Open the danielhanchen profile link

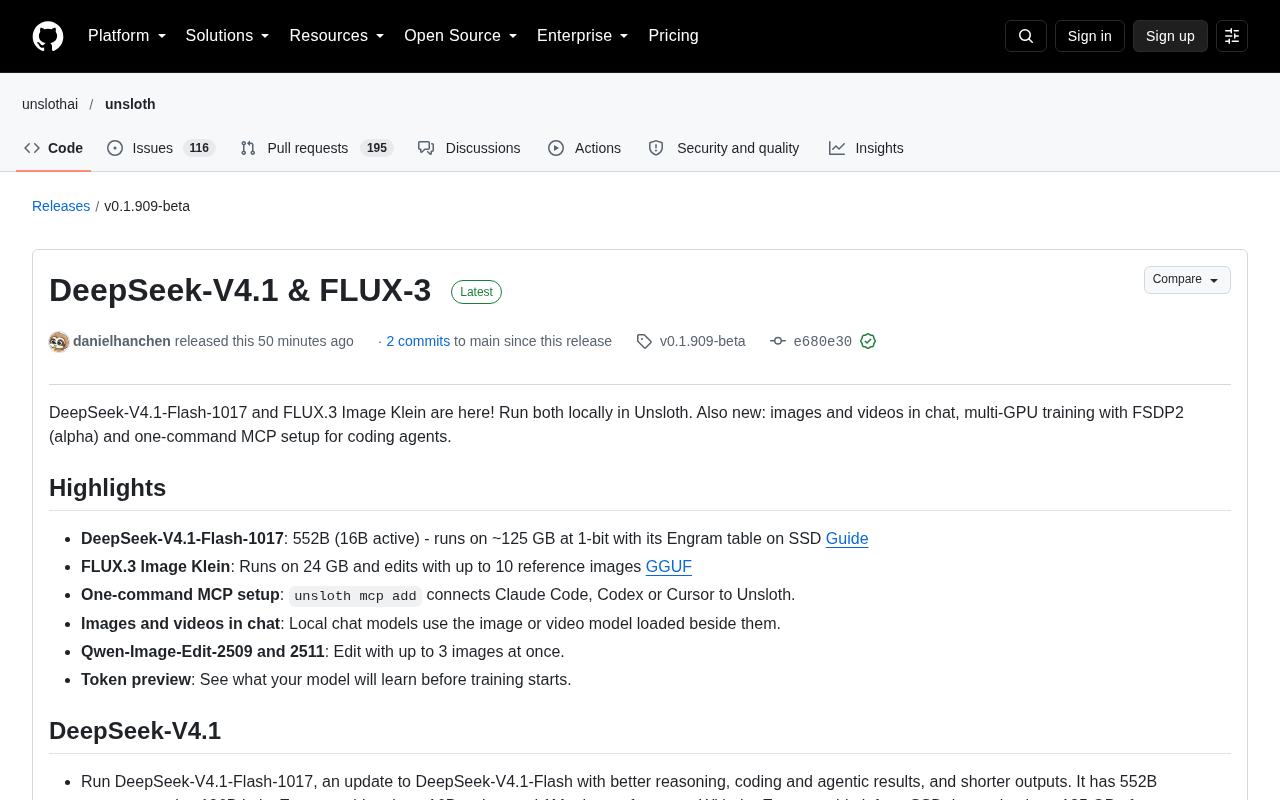122,341
